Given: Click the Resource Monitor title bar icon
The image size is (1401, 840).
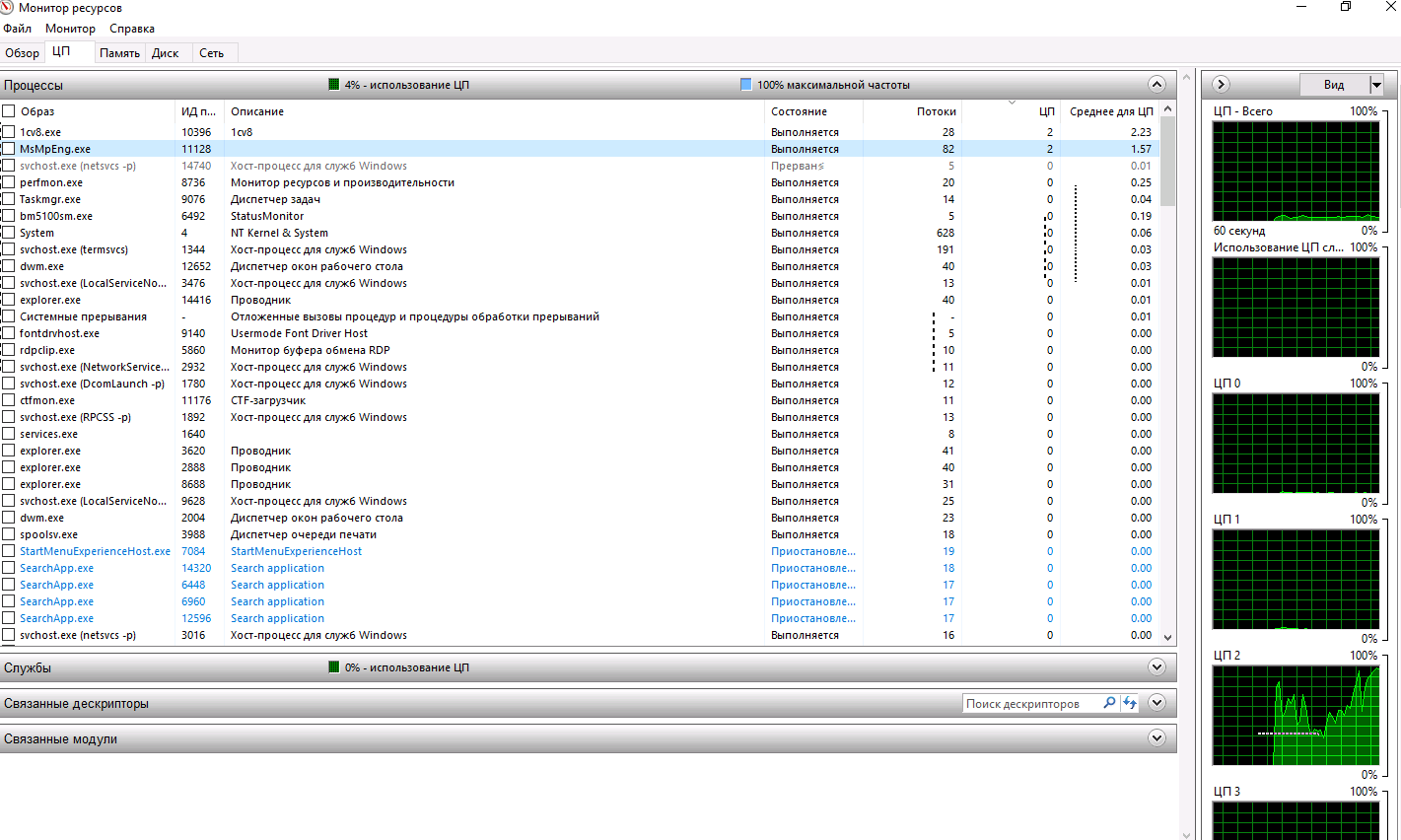Looking at the screenshot, I should click(7, 7).
